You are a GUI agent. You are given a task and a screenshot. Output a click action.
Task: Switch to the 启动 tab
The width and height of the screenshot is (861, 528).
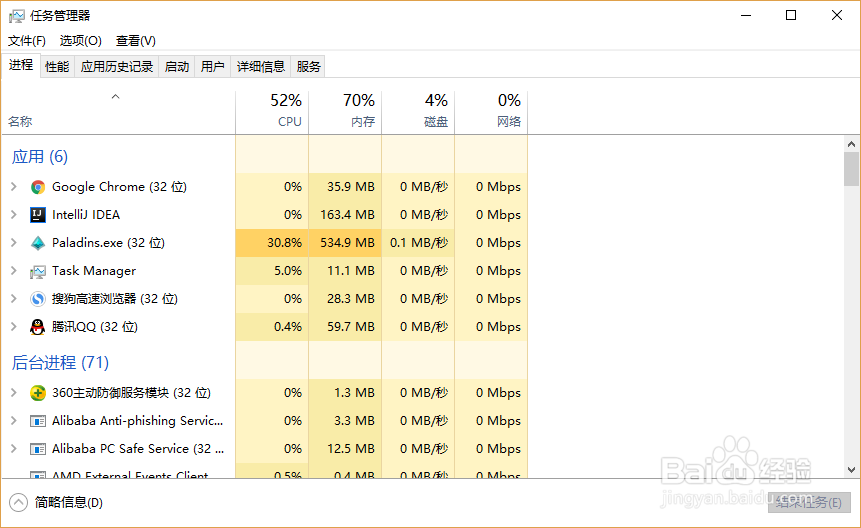[177, 67]
